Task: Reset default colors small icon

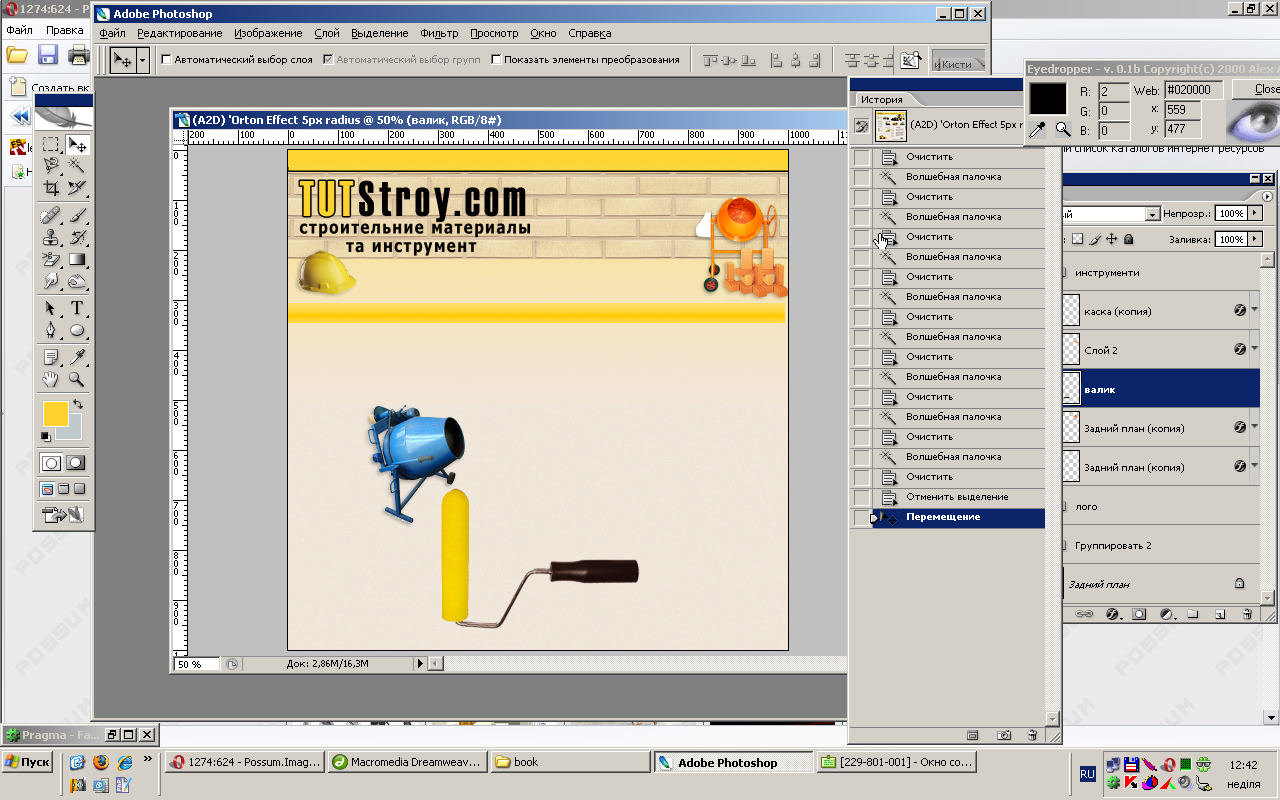Action: (45, 436)
